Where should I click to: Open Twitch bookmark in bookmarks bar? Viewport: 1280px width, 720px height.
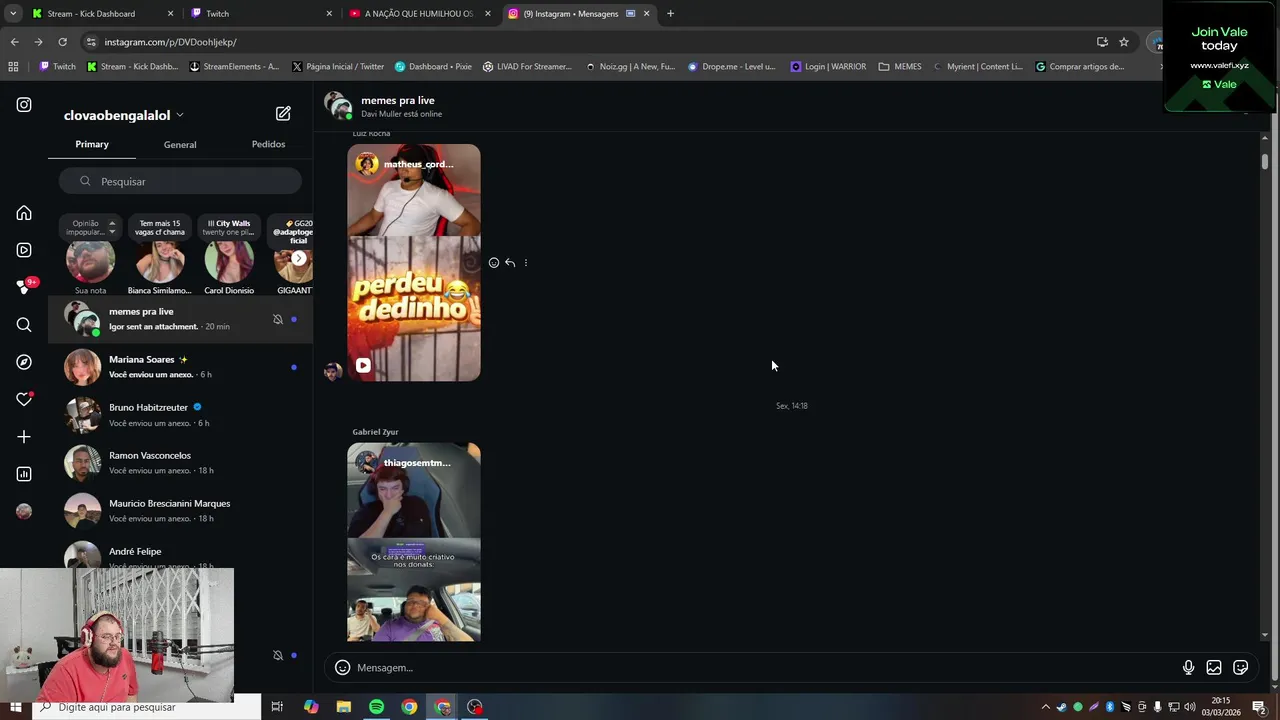point(57,67)
